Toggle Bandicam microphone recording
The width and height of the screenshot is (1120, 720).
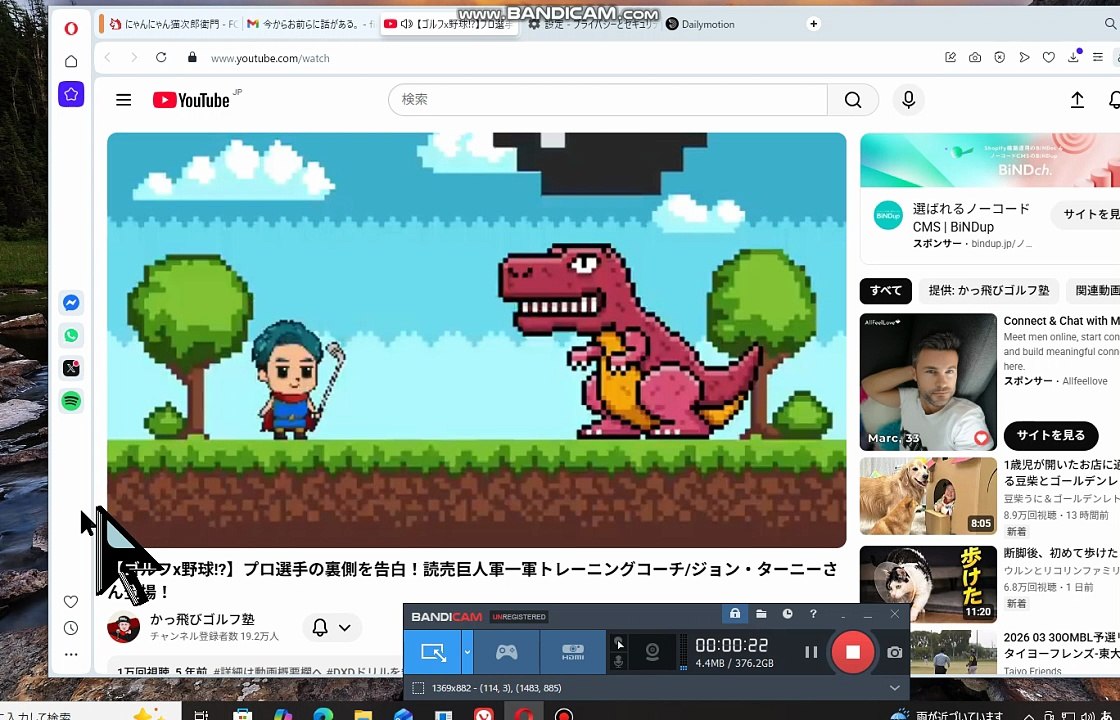(619, 661)
